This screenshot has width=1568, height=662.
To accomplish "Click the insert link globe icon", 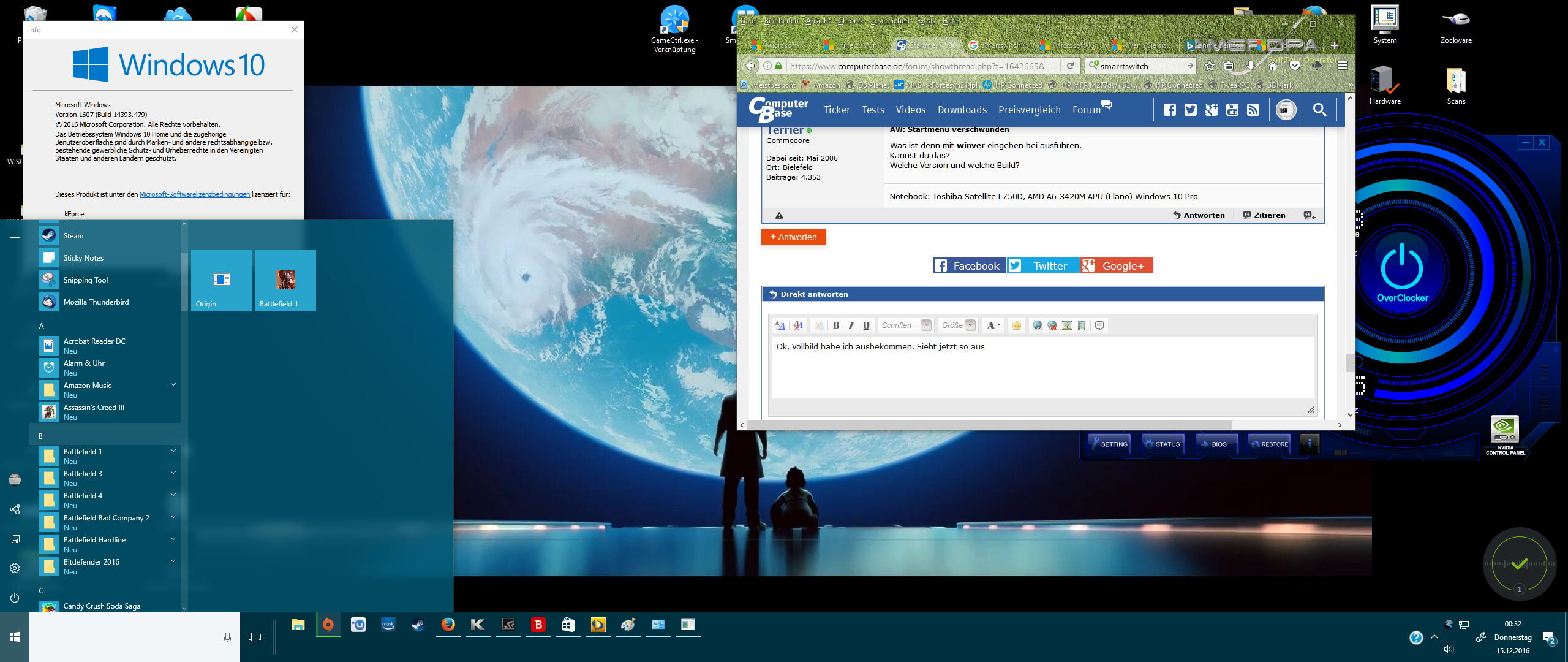I will [1037, 325].
